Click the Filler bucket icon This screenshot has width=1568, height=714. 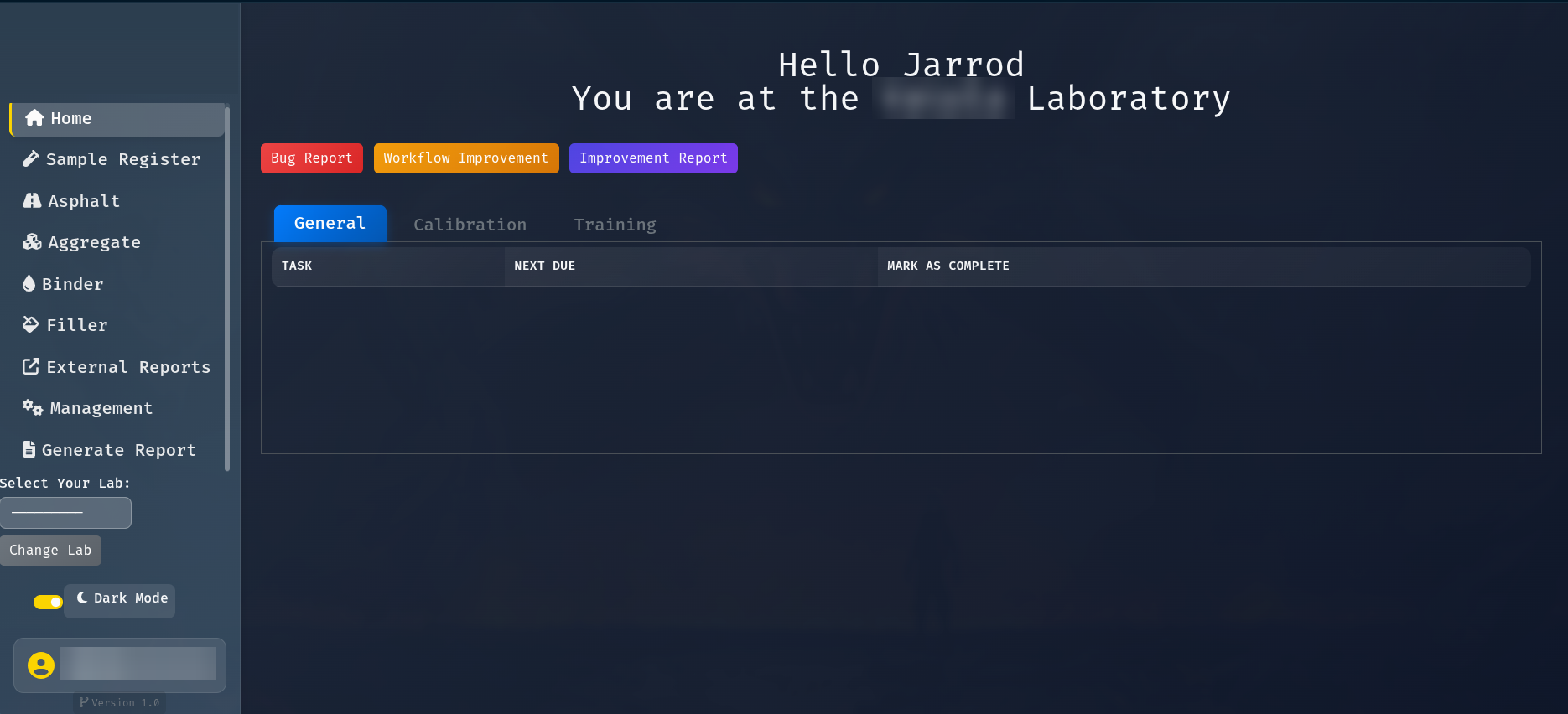click(31, 324)
